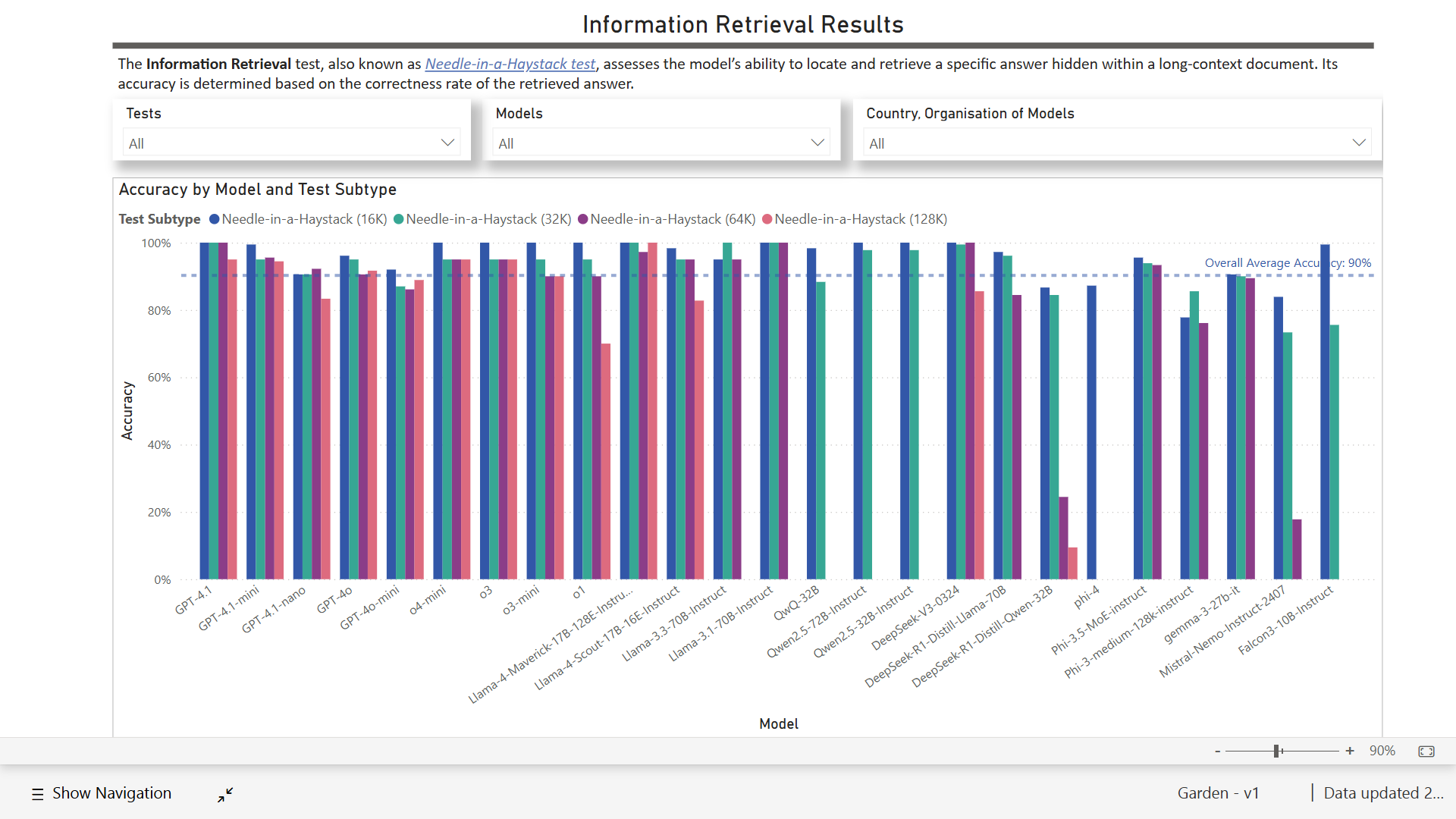The image size is (1456, 819).
Task: Click the Overall Average Accuracy: 90% label
Action: click(1288, 263)
